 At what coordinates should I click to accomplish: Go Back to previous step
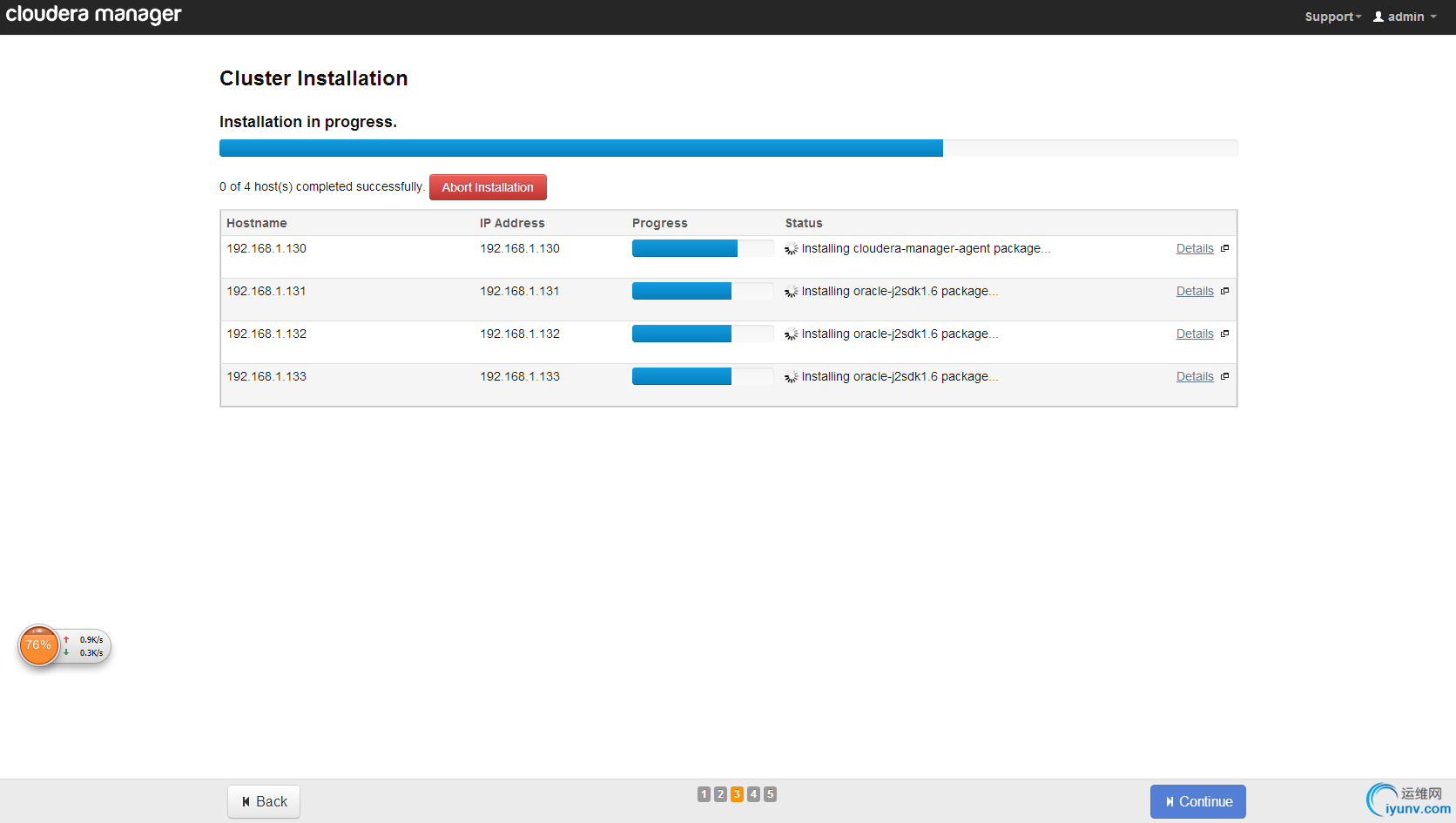point(264,801)
